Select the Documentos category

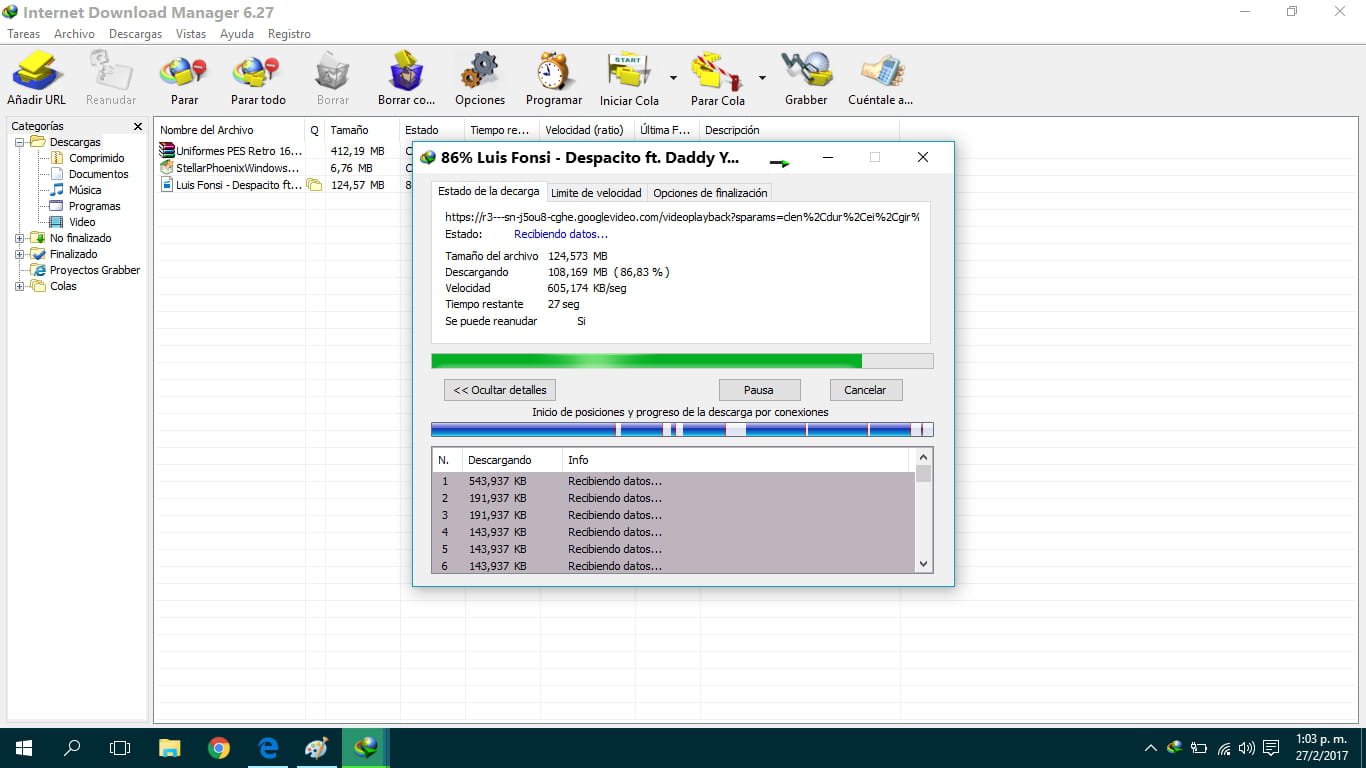[98, 174]
